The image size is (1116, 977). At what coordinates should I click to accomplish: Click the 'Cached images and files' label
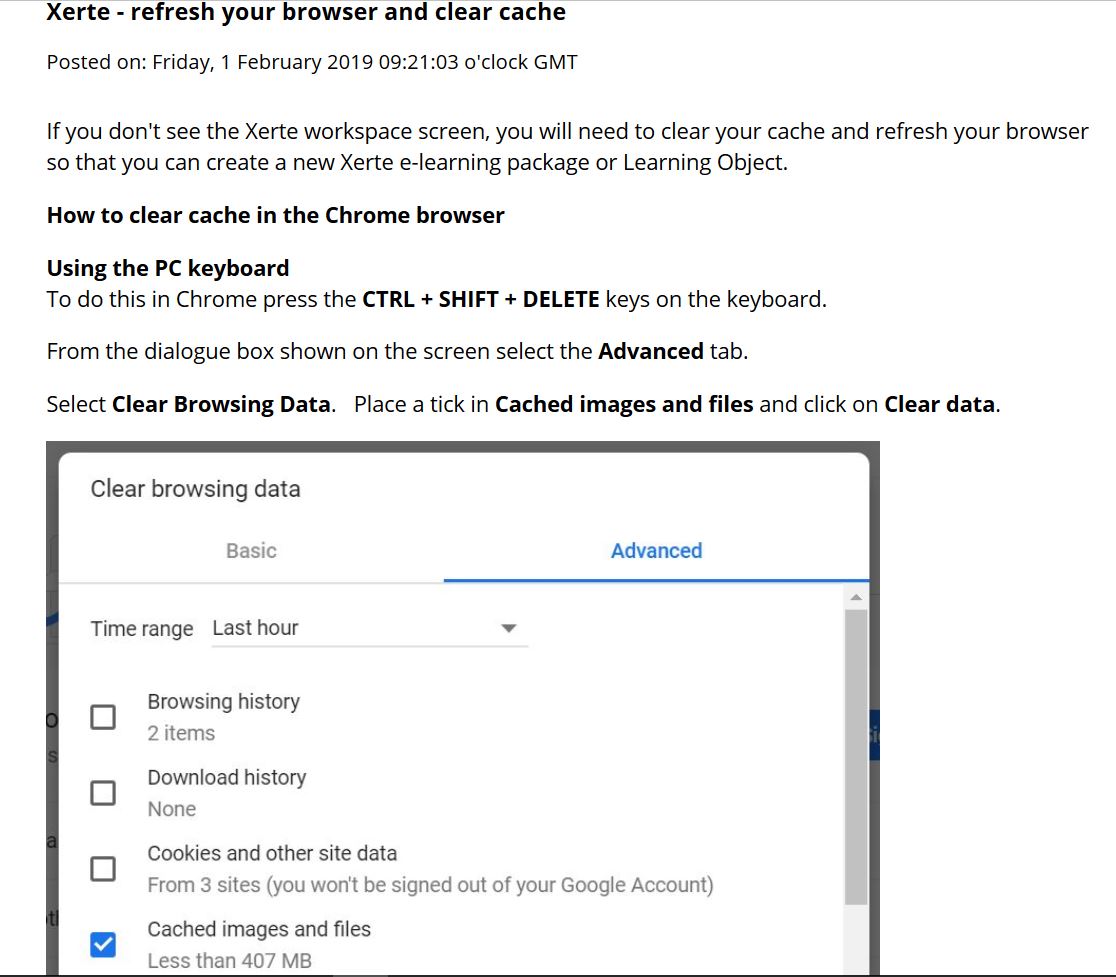pos(259,929)
